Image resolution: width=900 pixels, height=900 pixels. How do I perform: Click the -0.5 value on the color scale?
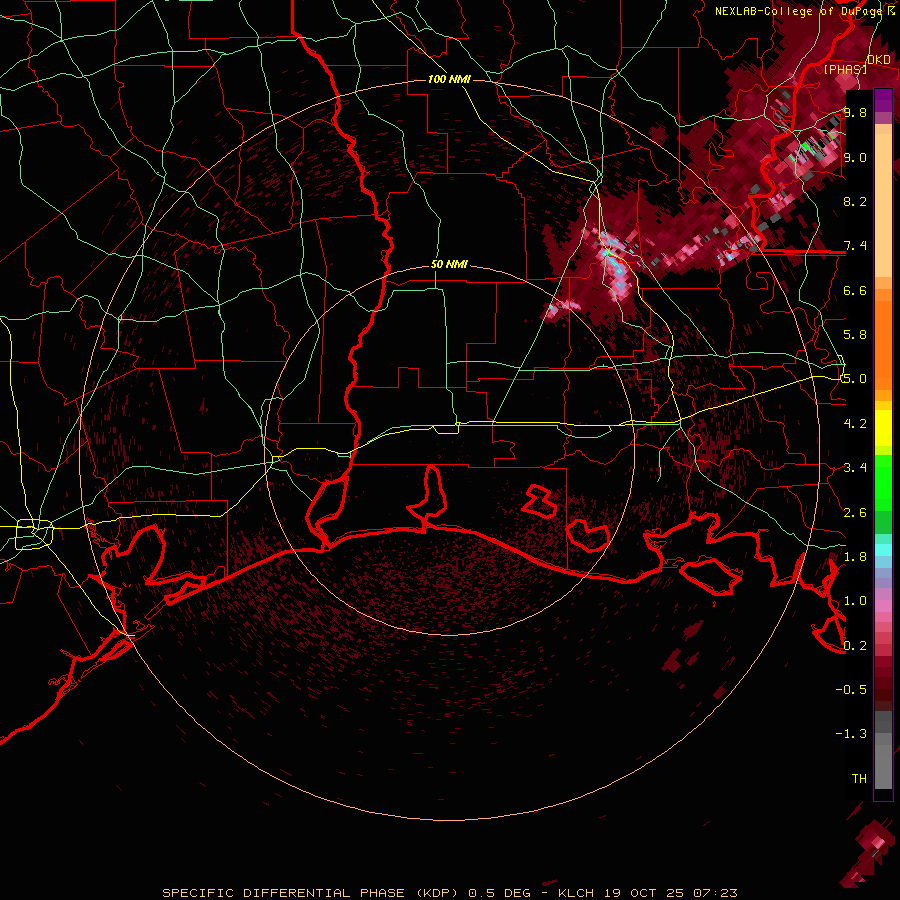pyautogui.click(x=851, y=690)
